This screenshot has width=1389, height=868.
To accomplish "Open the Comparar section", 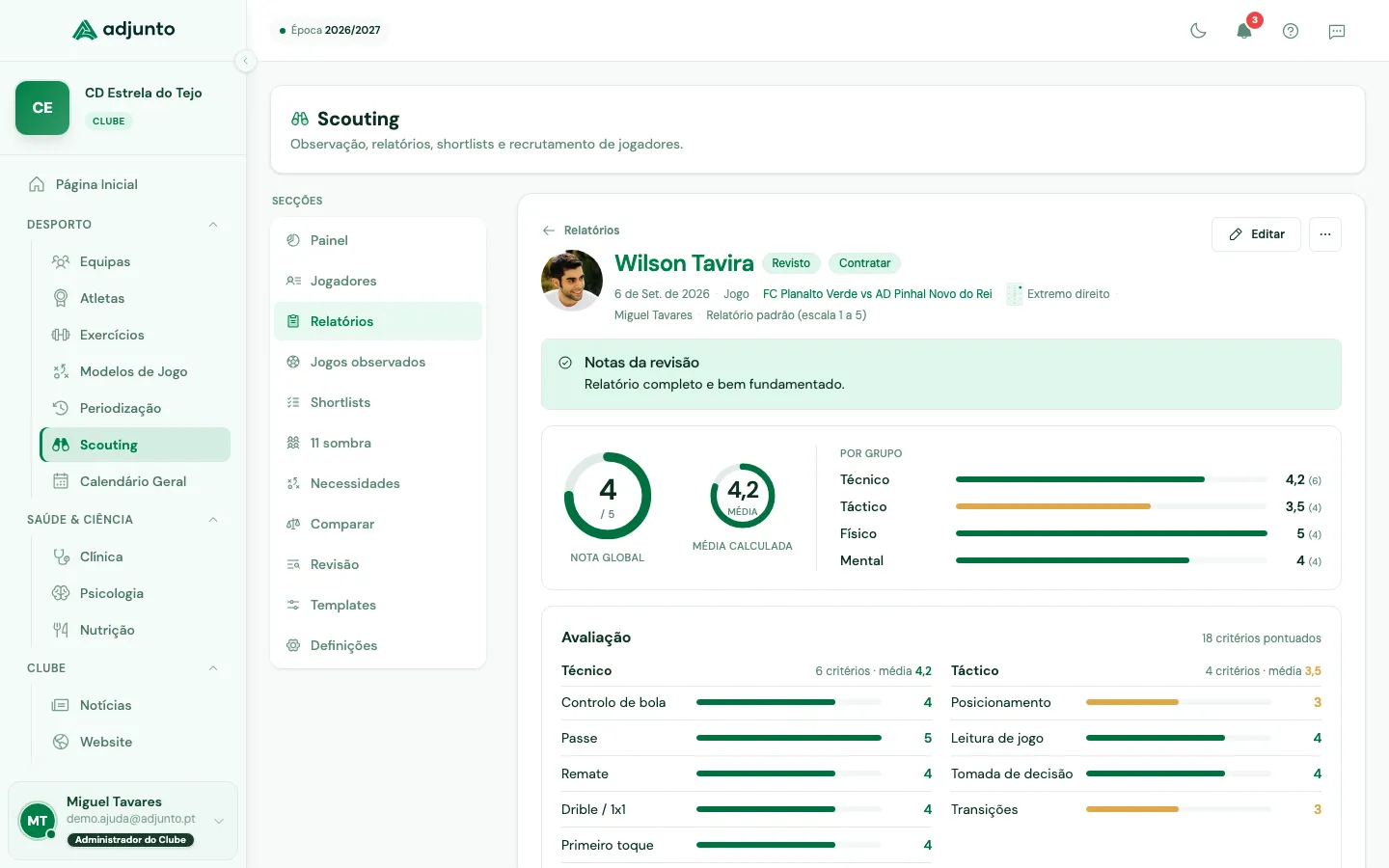I will 378,524.
